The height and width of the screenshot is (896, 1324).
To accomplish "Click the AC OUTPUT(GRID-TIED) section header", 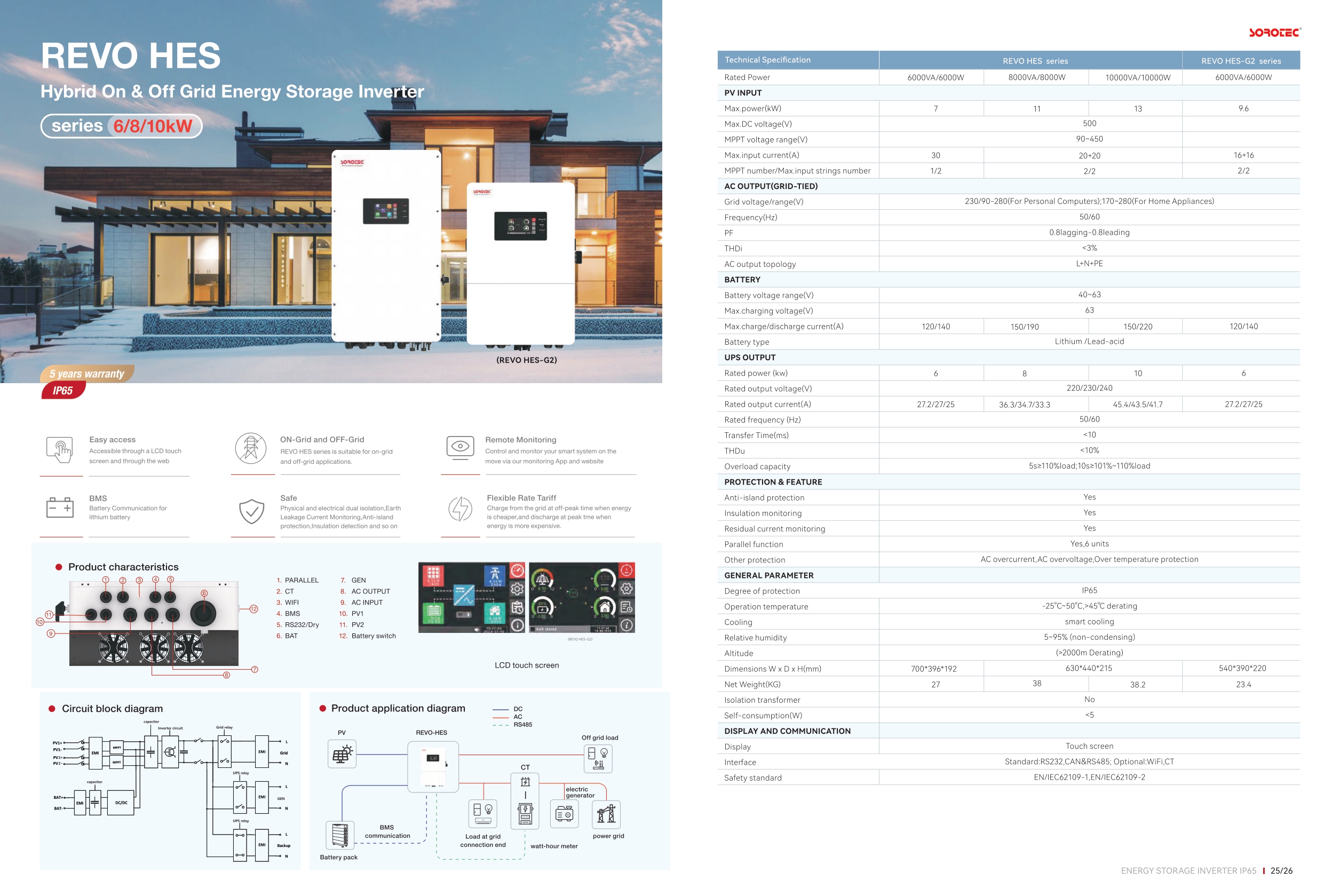I will [1009, 186].
